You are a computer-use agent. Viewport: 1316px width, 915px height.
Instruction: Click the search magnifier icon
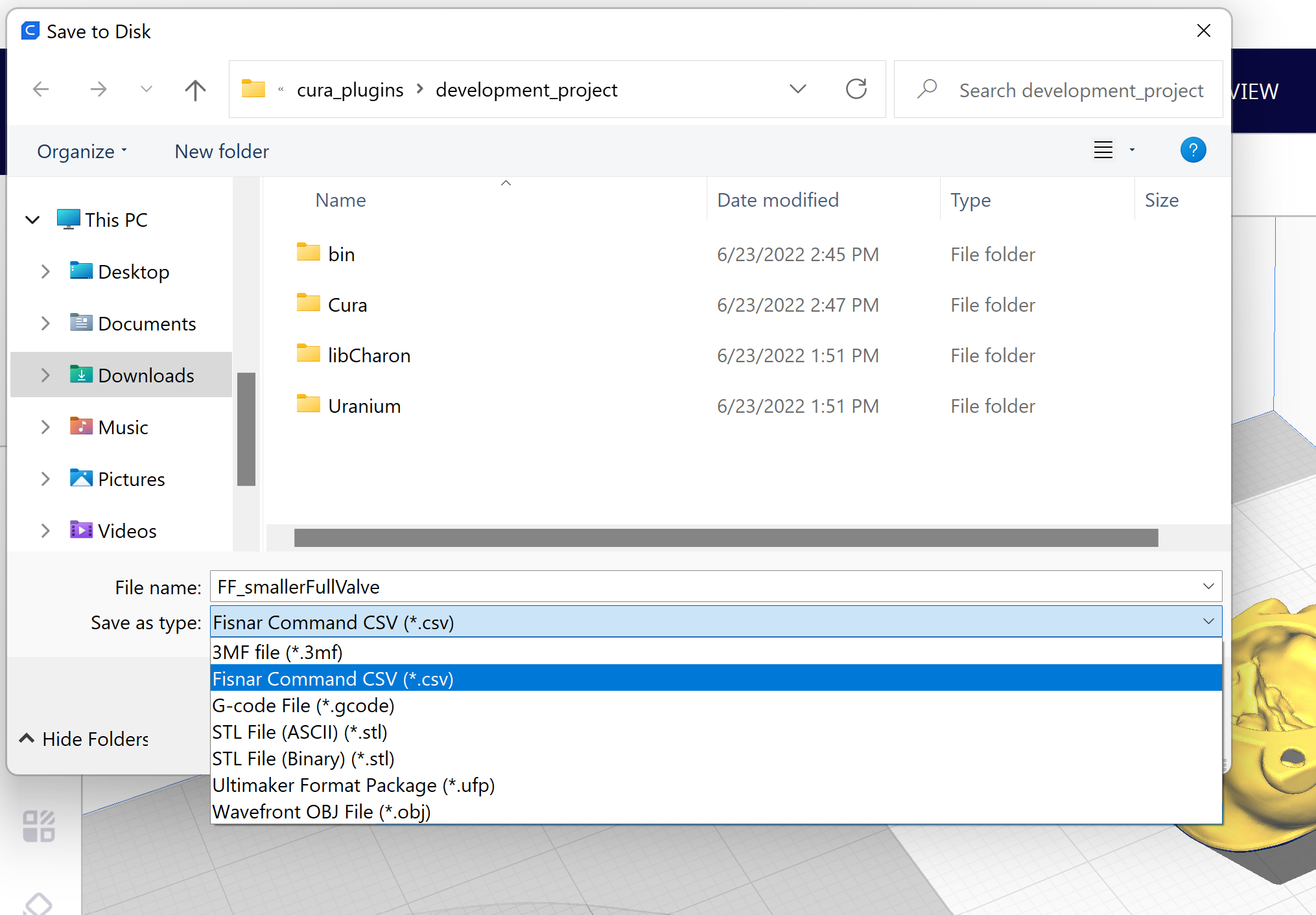927,89
